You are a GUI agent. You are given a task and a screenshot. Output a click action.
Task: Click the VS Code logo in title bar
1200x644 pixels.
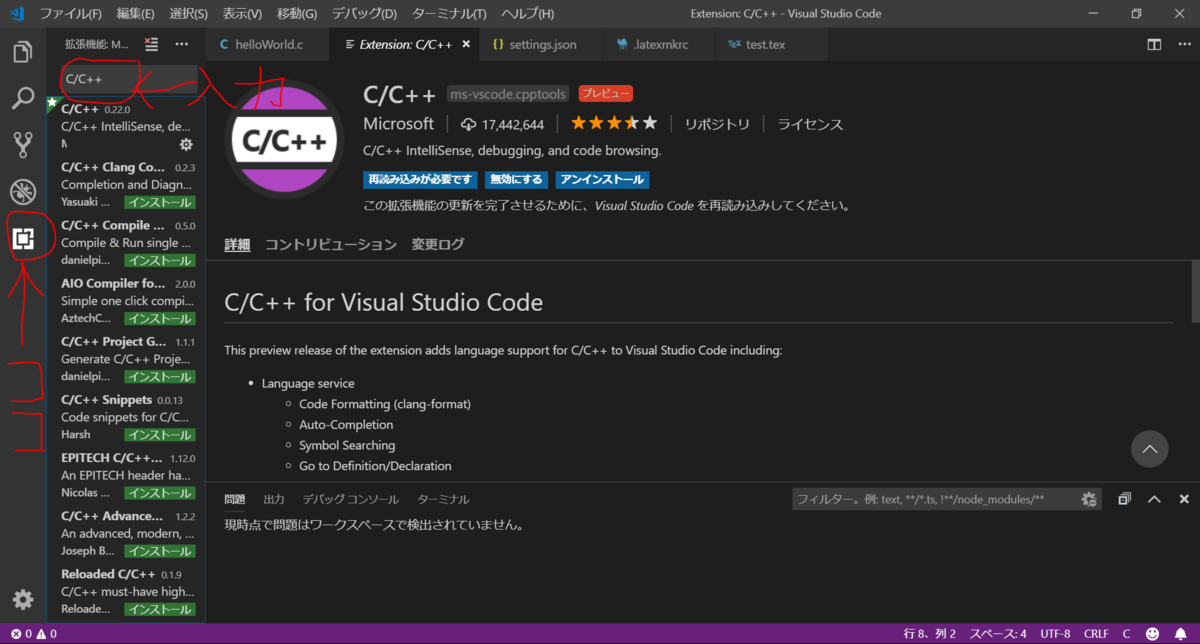pos(16,14)
